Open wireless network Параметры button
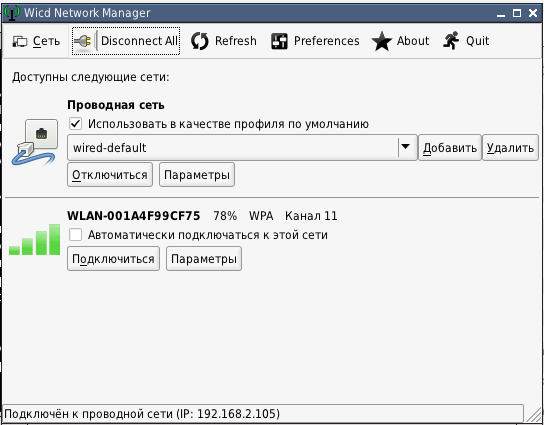The height and width of the screenshot is (425, 544). (x=204, y=258)
